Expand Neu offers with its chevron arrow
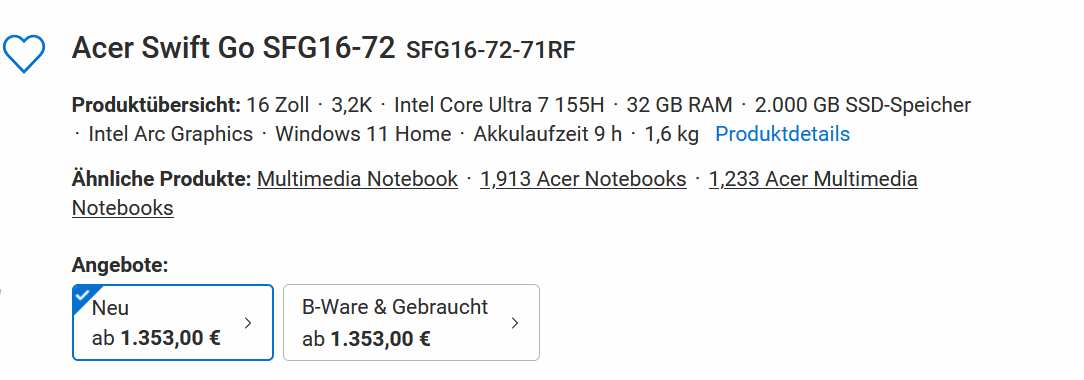 pos(249,323)
